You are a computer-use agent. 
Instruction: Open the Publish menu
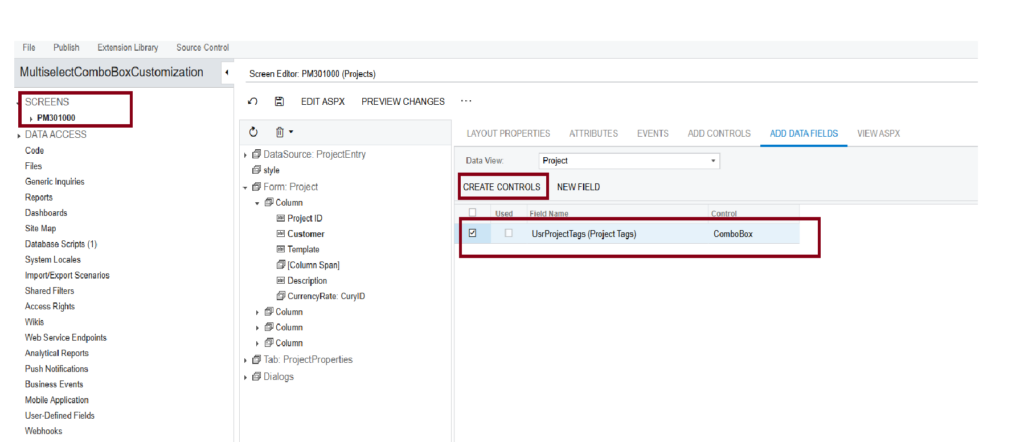(66, 48)
